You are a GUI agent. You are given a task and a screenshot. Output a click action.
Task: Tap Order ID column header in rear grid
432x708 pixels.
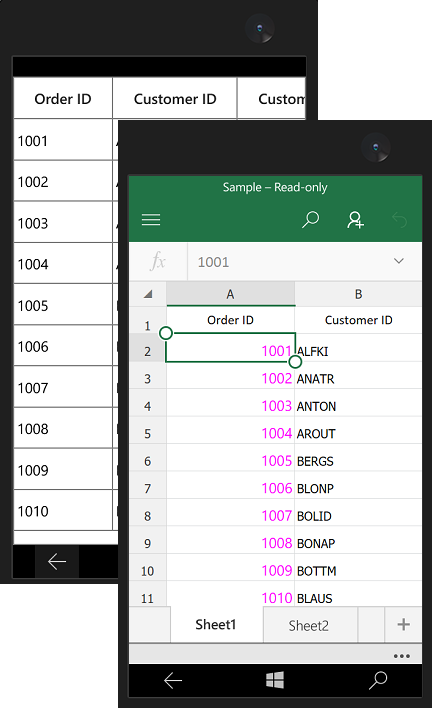click(63, 98)
